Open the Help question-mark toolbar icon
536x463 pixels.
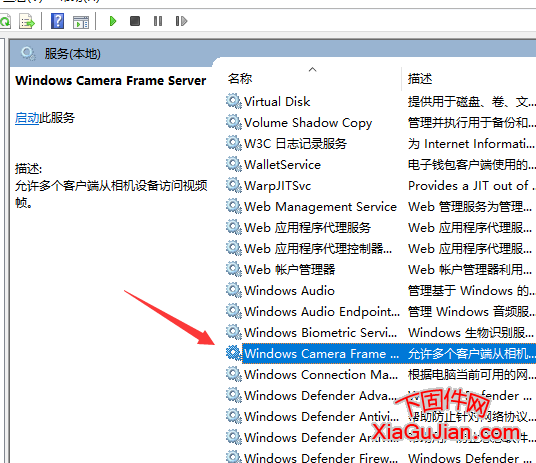(57, 21)
